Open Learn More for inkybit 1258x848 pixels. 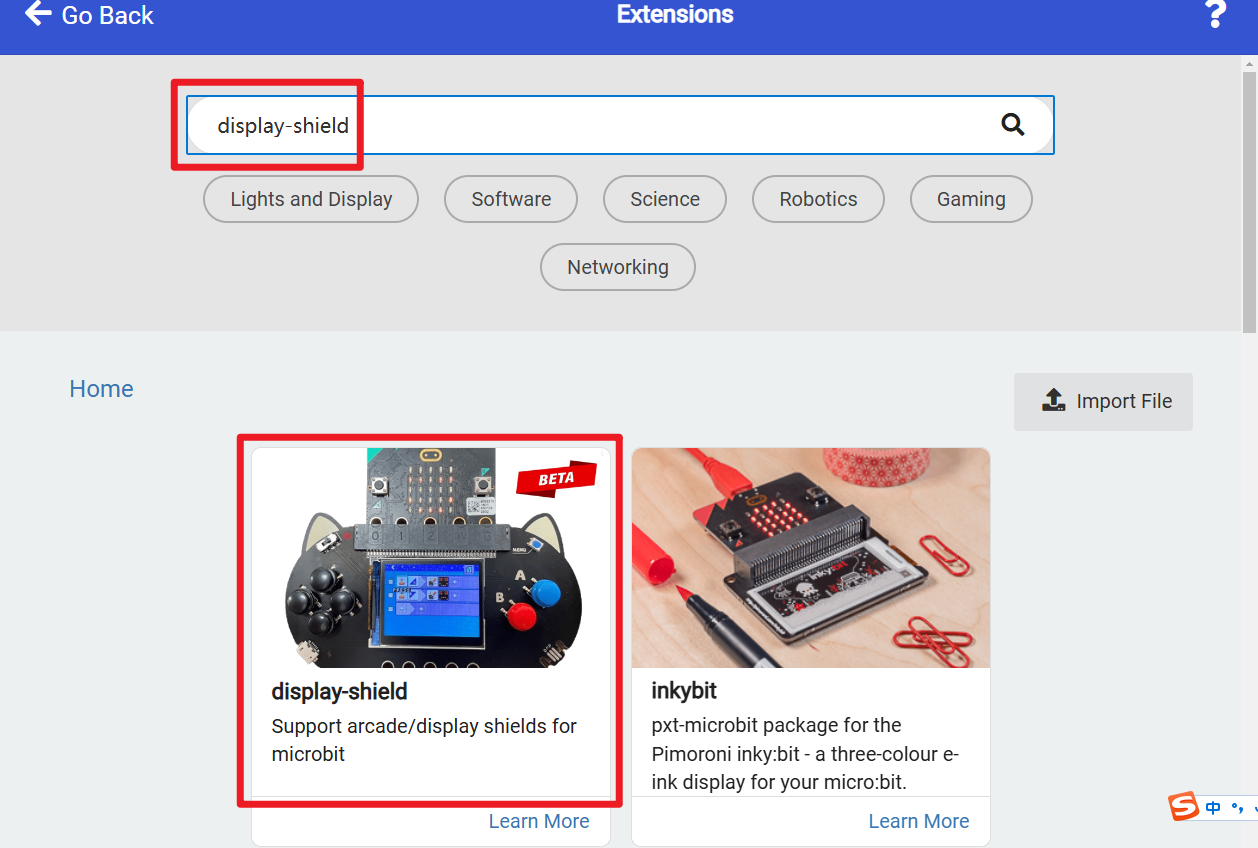(x=919, y=821)
